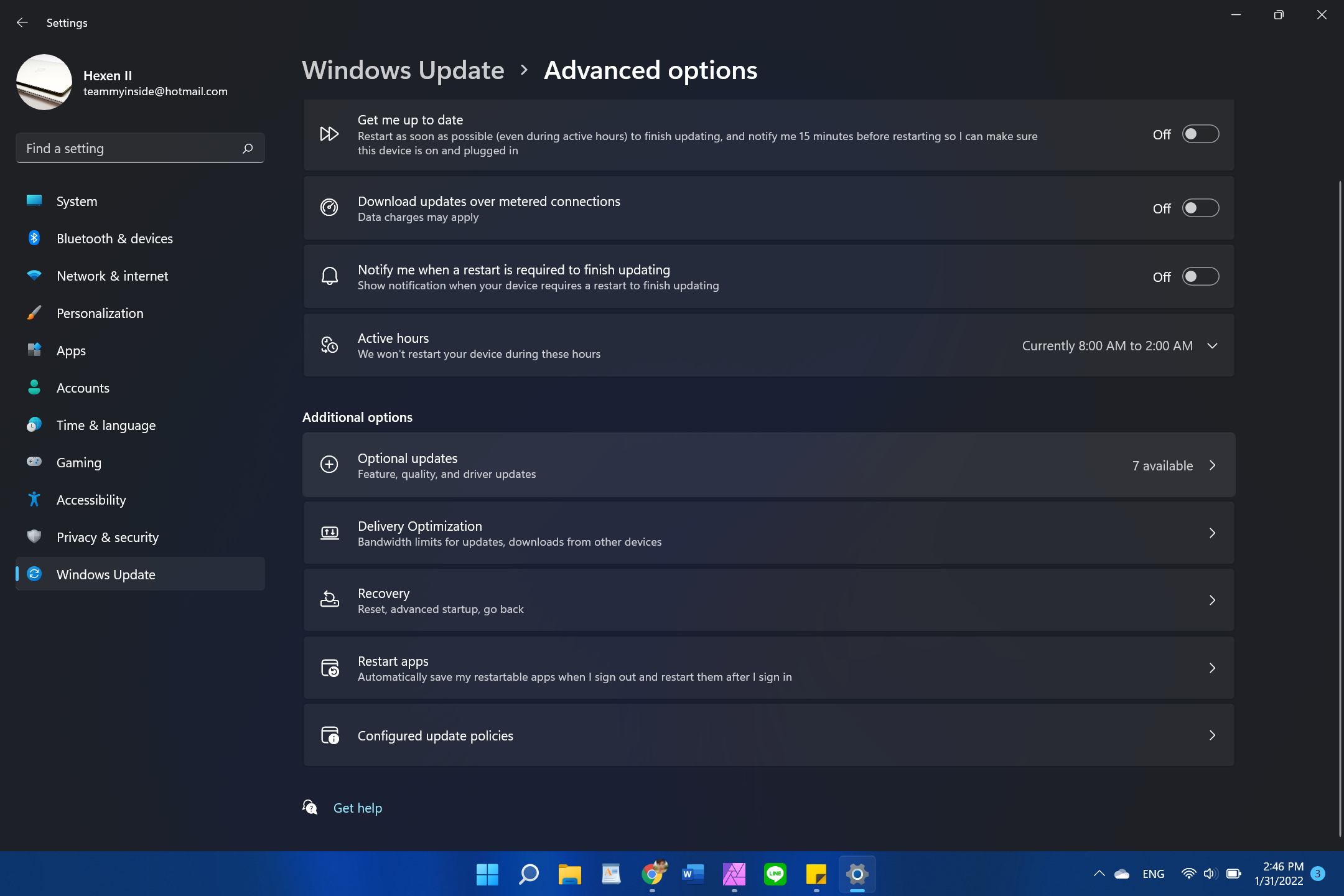This screenshot has height=896, width=1344.
Task: Turn on Download updates over metered connections
Action: [x=1200, y=208]
